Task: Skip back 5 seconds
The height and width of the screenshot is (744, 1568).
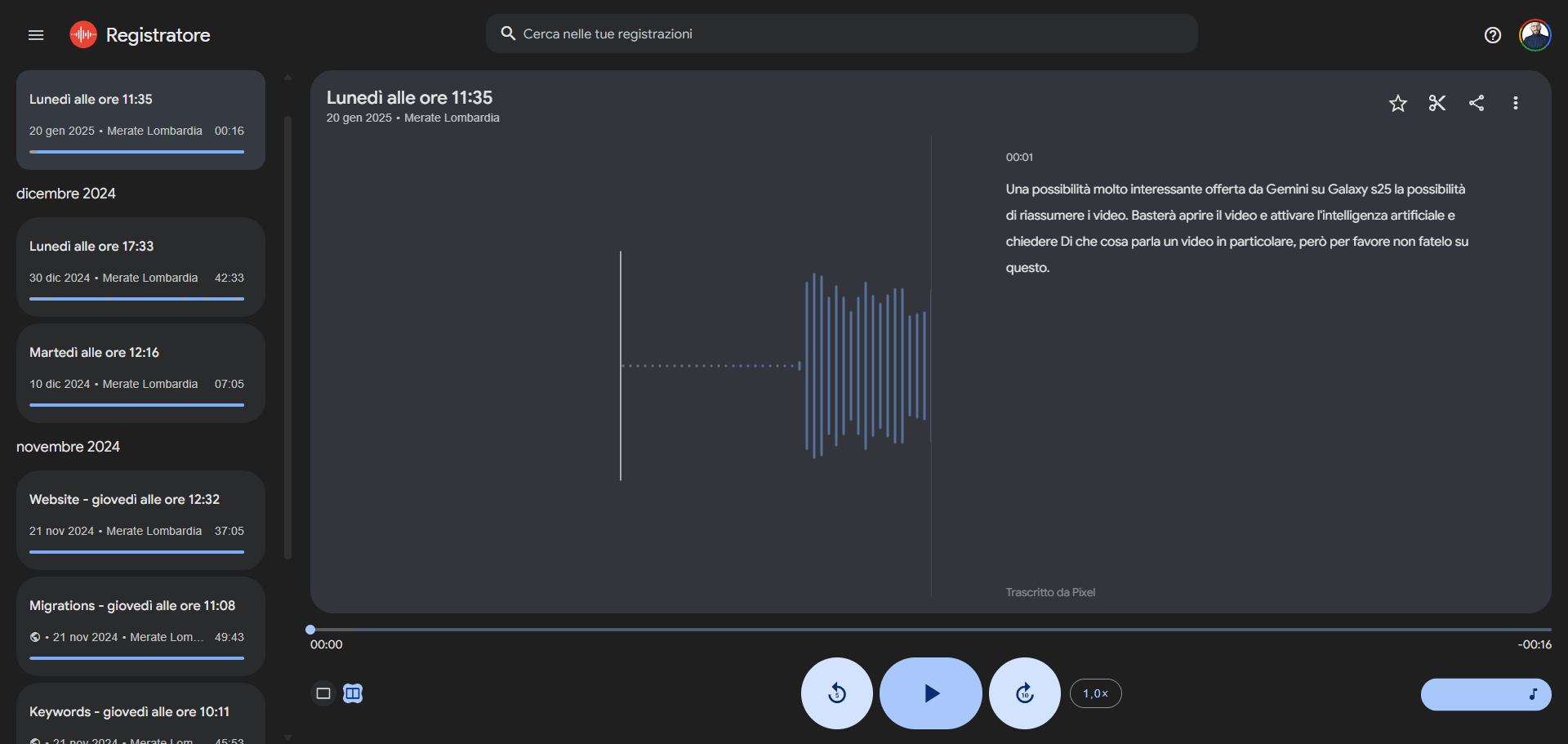Action: click(836, 693)
